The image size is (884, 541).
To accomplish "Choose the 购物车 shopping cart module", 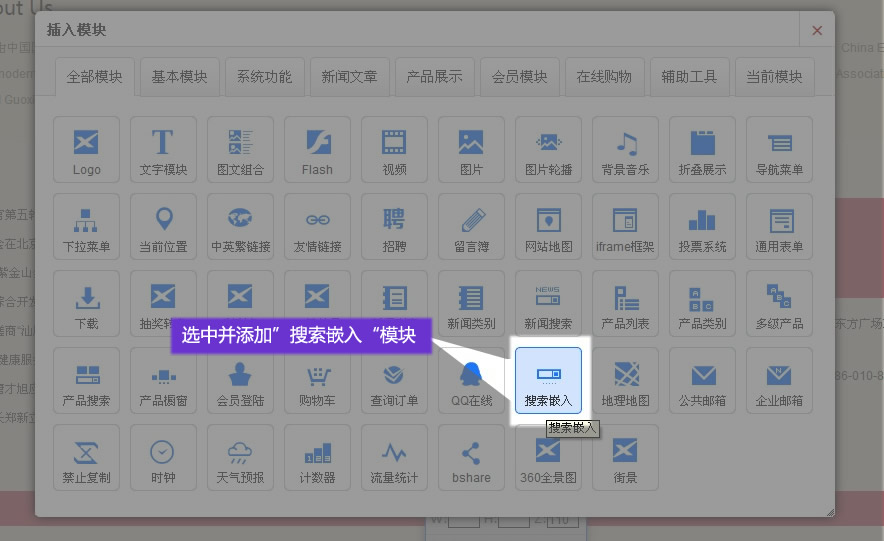I will pos(317,380).
